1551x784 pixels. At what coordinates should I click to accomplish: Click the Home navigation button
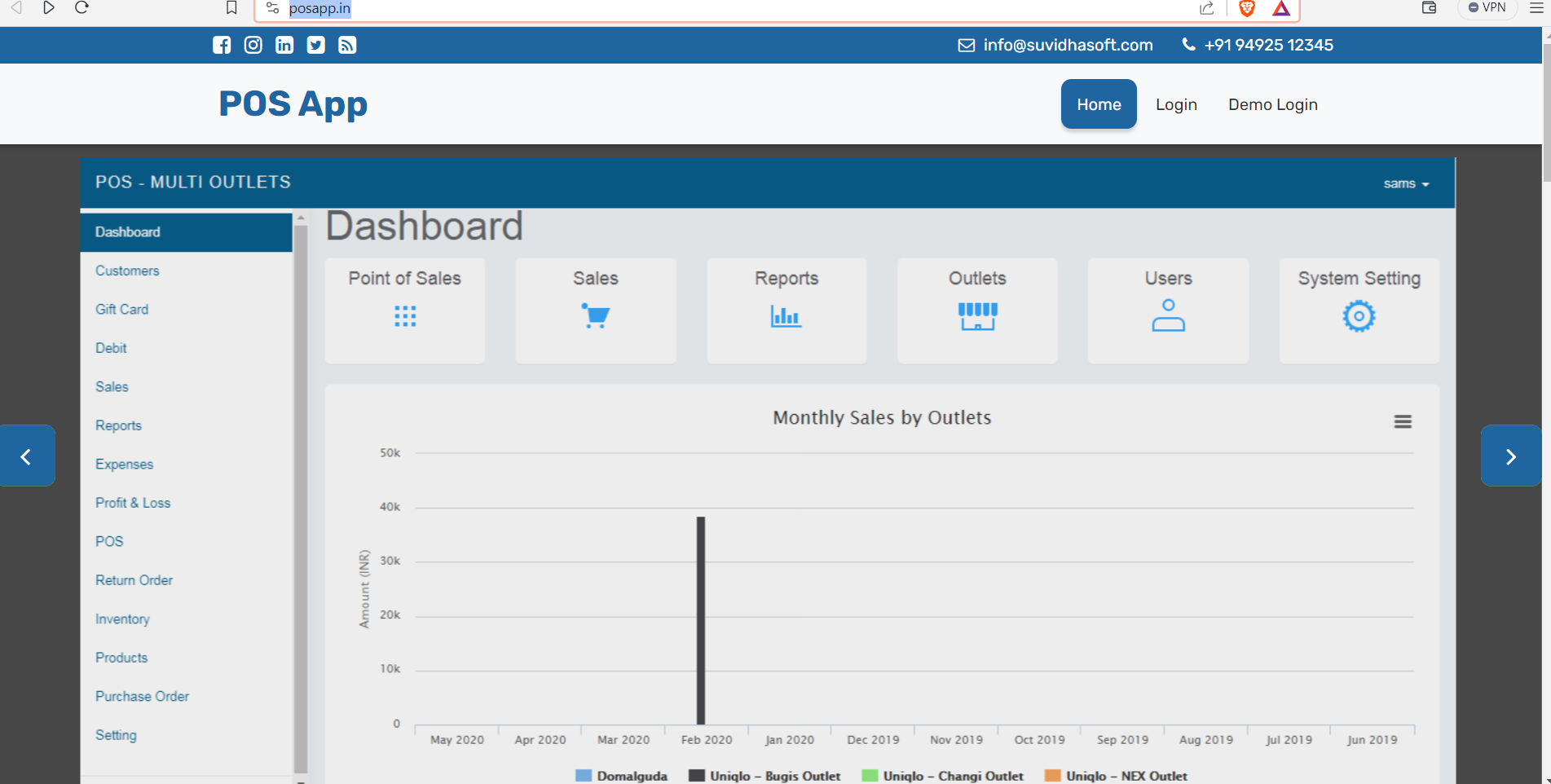tap(1099, 104)
